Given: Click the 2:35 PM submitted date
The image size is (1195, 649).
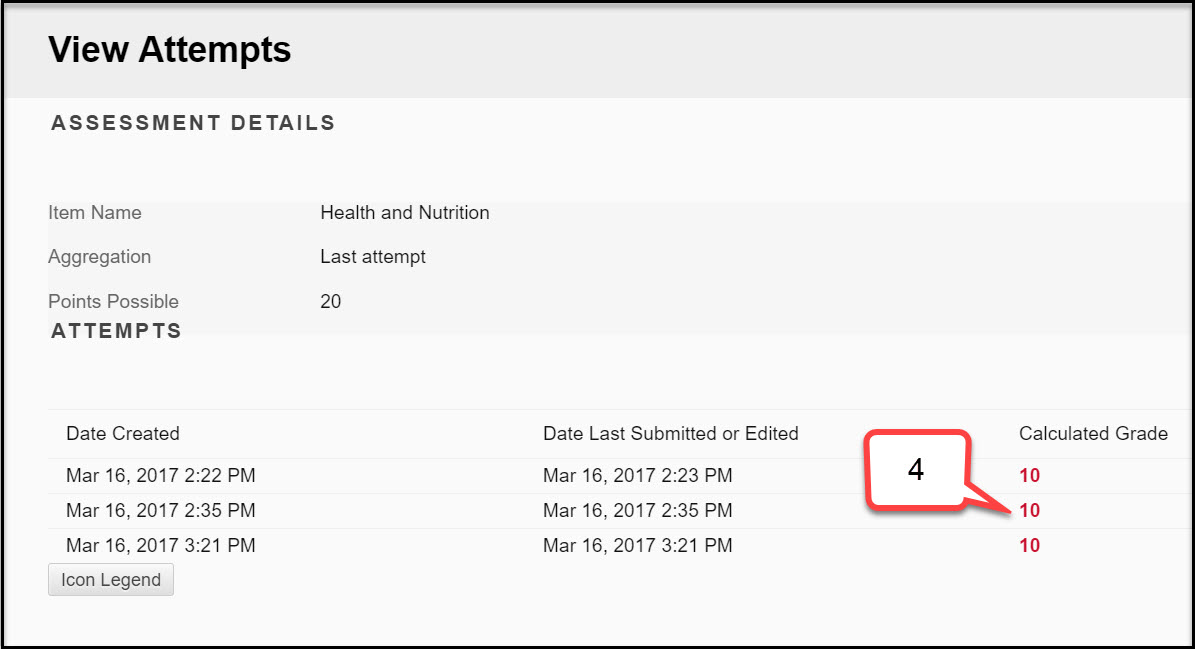Looking at the screenshot, I should coord(637,510).
